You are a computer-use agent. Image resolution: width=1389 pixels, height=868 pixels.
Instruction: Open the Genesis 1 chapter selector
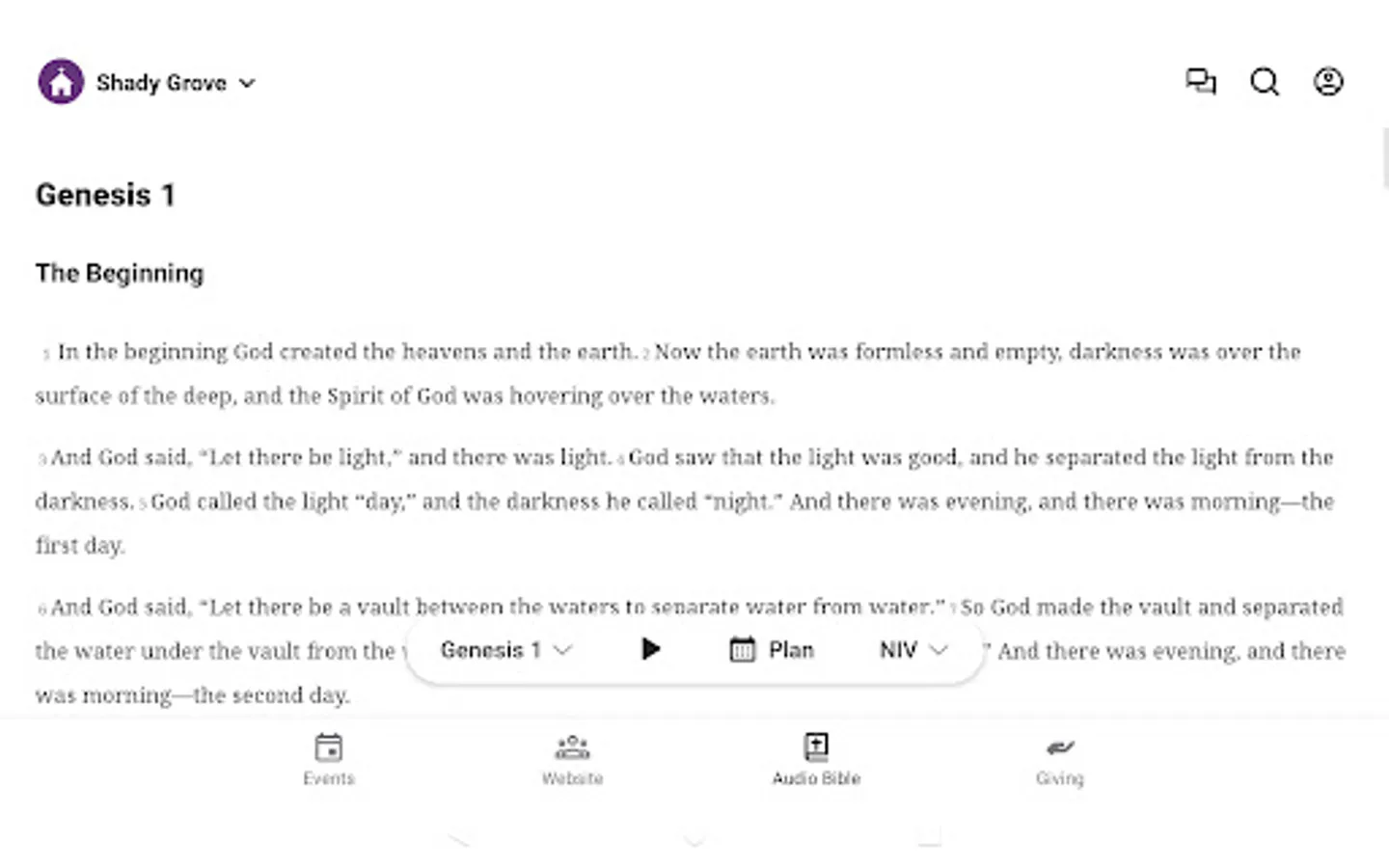[x=506, y=650]
